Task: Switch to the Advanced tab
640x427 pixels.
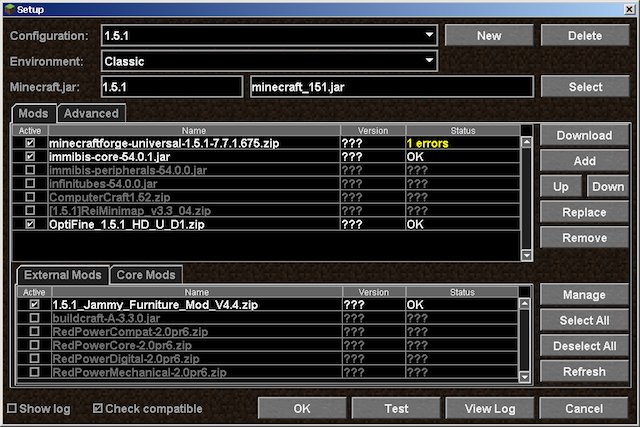Action: coord(91,113)
